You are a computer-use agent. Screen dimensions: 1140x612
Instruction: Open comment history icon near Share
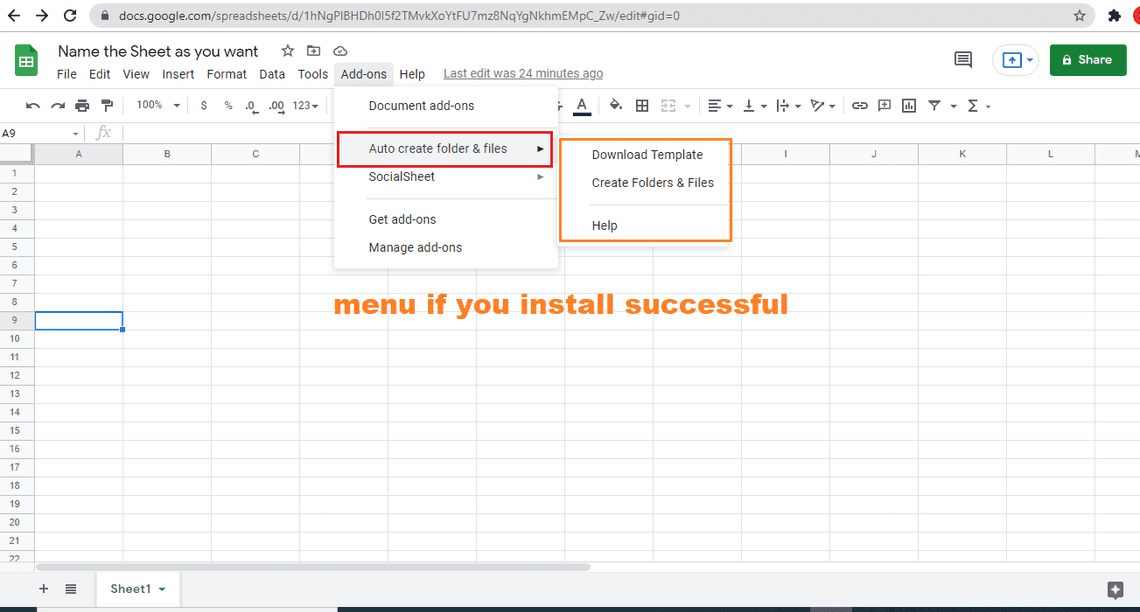click(963, 60)
